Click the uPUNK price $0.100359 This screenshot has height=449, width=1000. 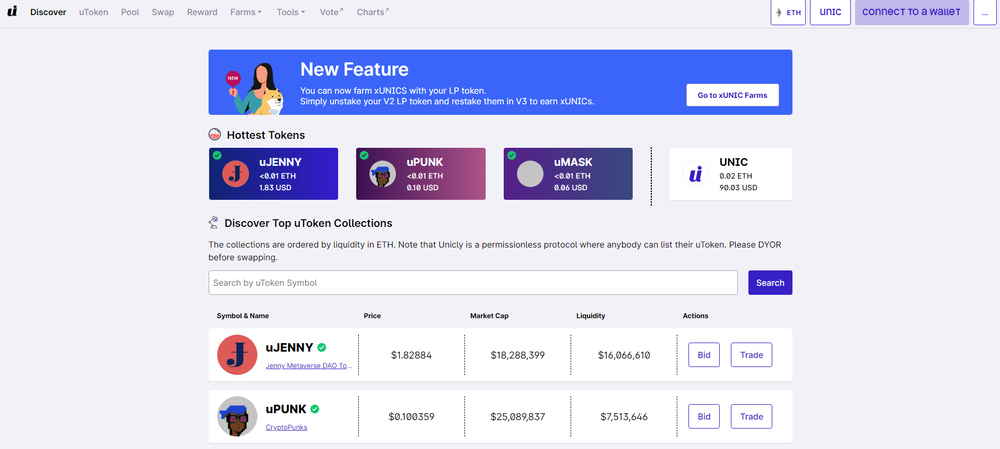[x=411, y=416]
